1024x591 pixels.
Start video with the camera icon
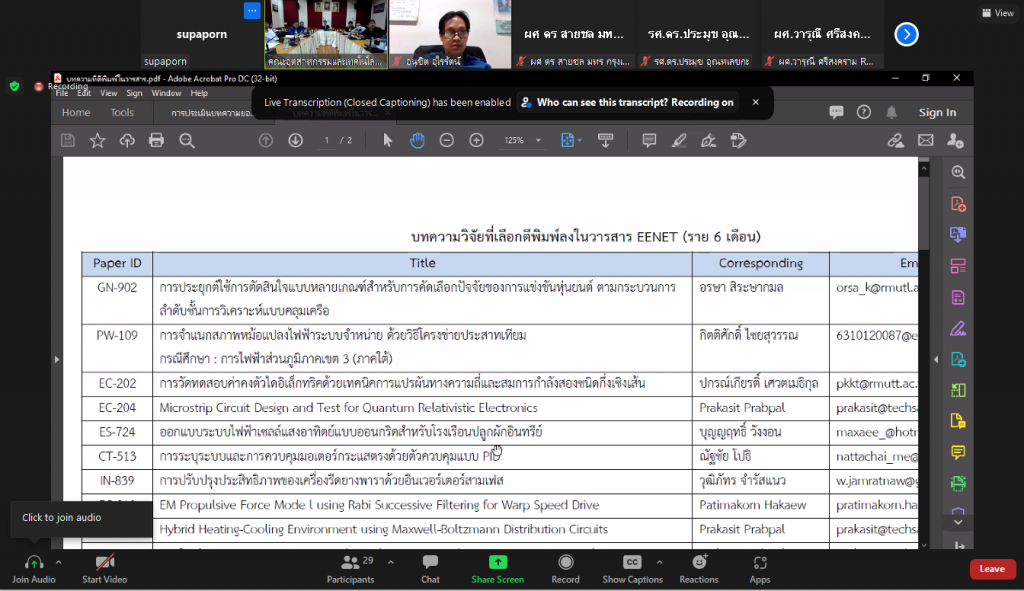point(104,563)
